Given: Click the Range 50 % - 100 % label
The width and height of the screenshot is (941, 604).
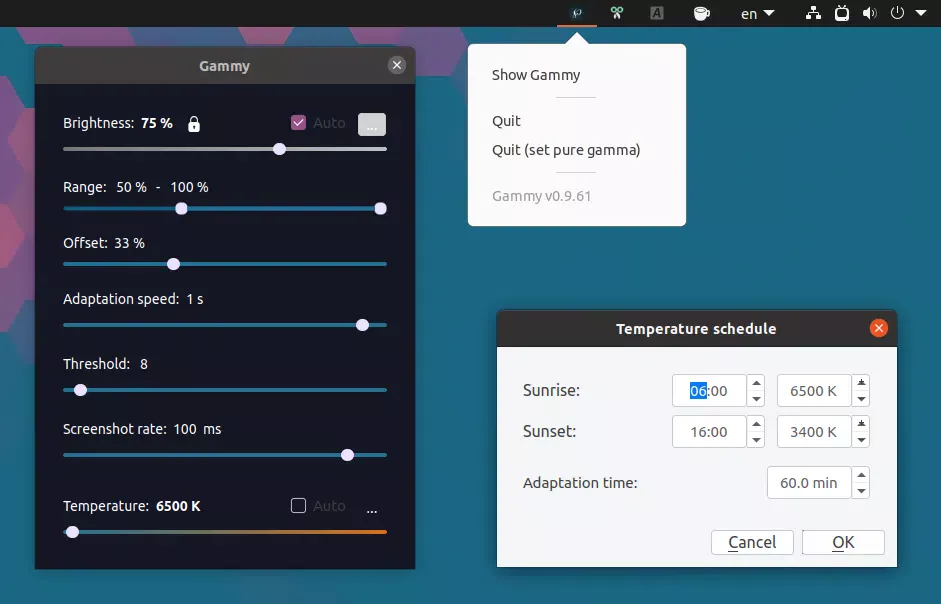Looking at the screenshot, I should coord(136,187).
